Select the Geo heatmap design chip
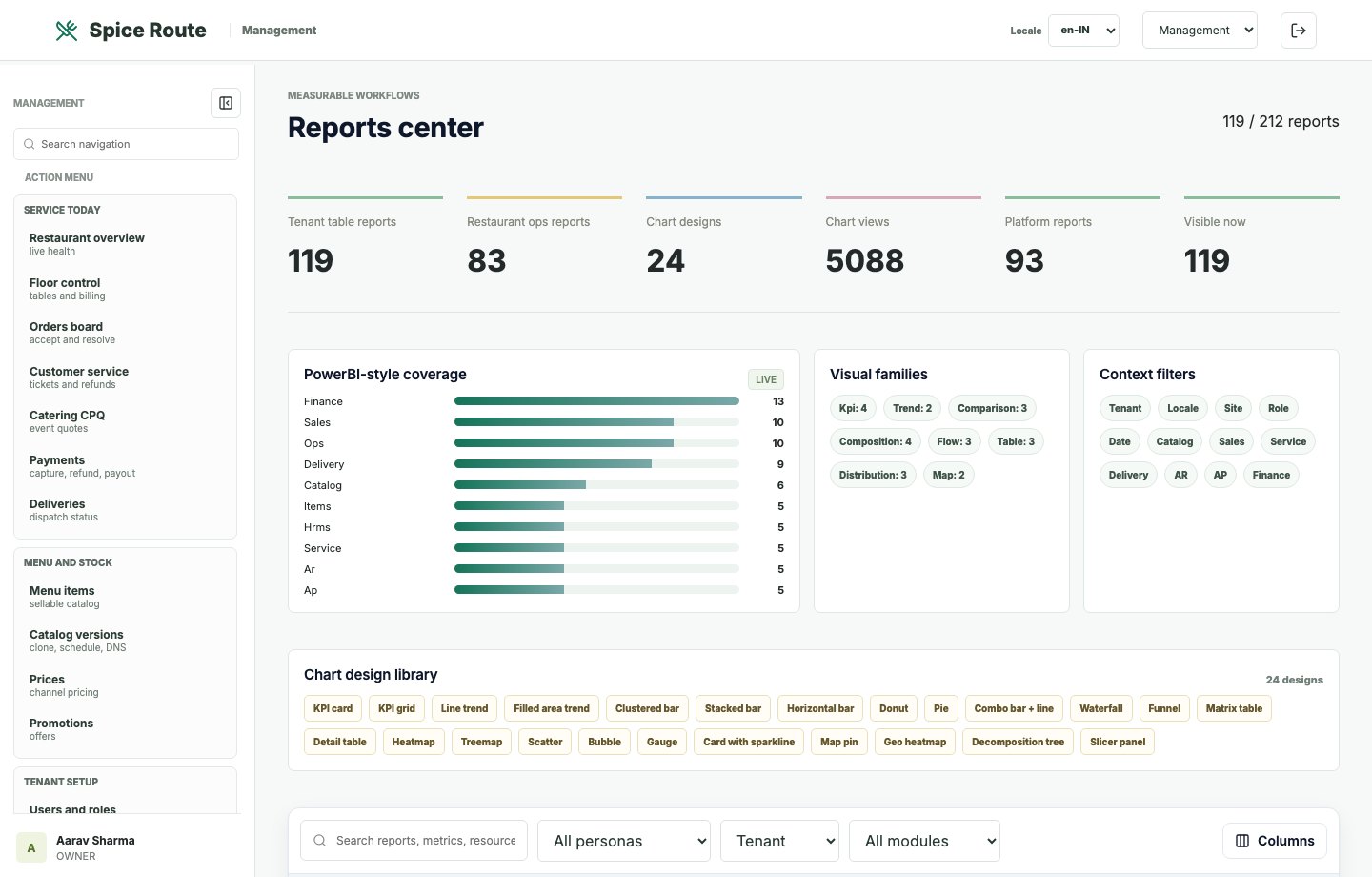The height and width of the screenshot is (877, 1372). [x=915, y=742]
